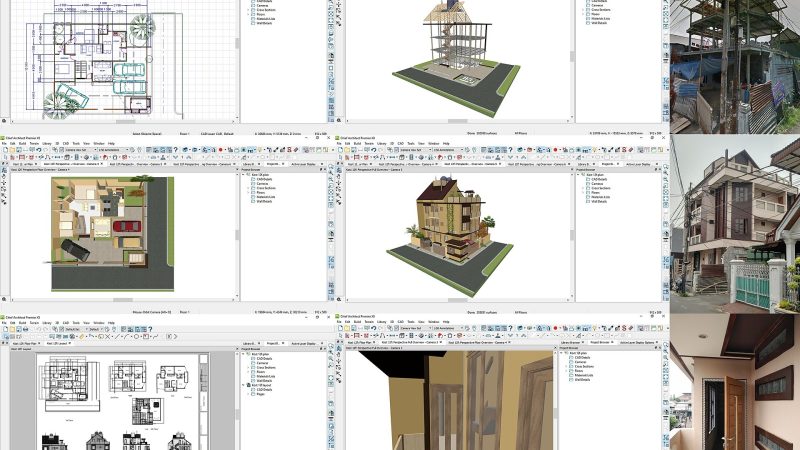
Task: Select Project Browser tab in middle-right side panel
Action: tap(608, 164)
